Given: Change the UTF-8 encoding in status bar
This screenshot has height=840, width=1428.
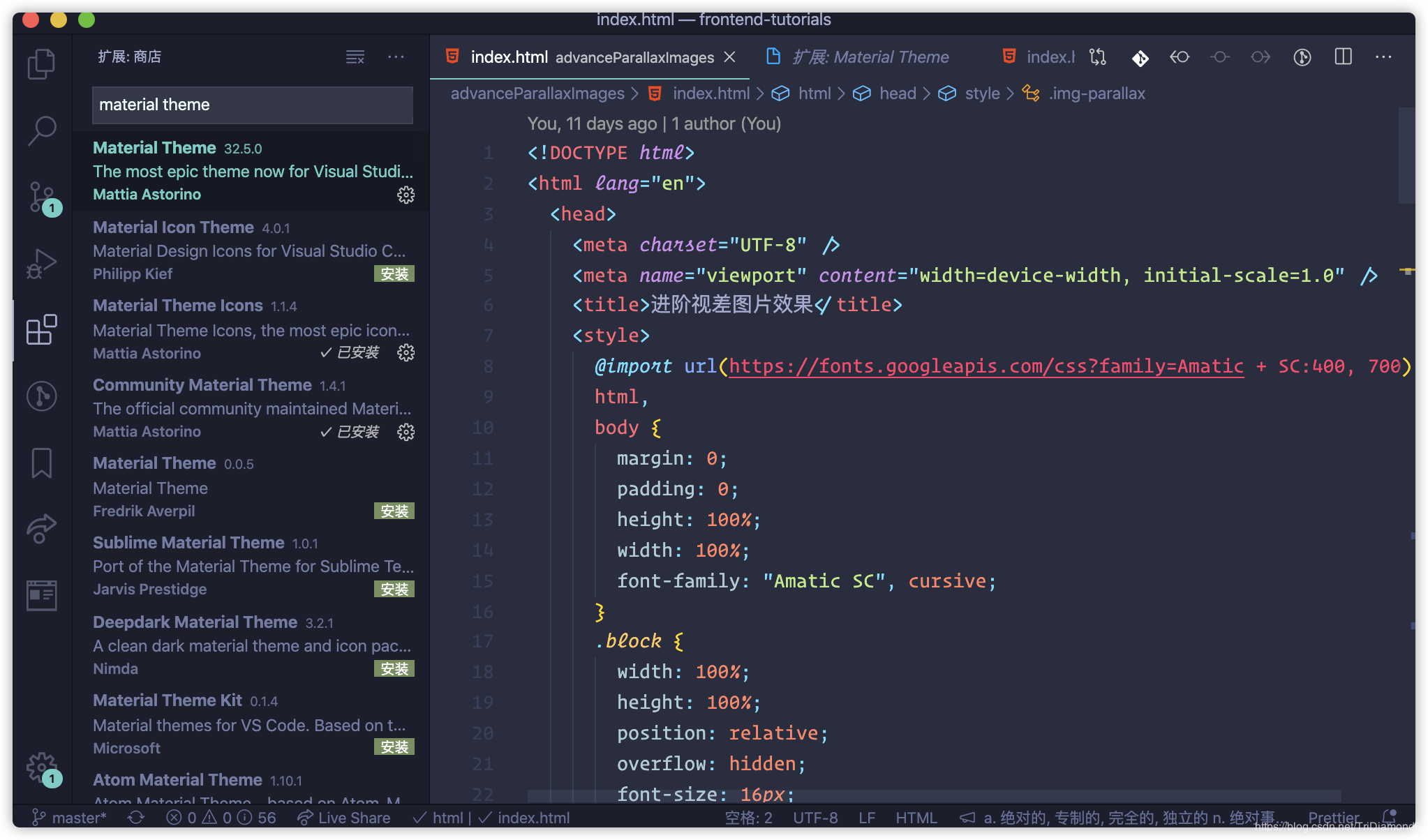Looking at the screenshot, I should point(815,818).
